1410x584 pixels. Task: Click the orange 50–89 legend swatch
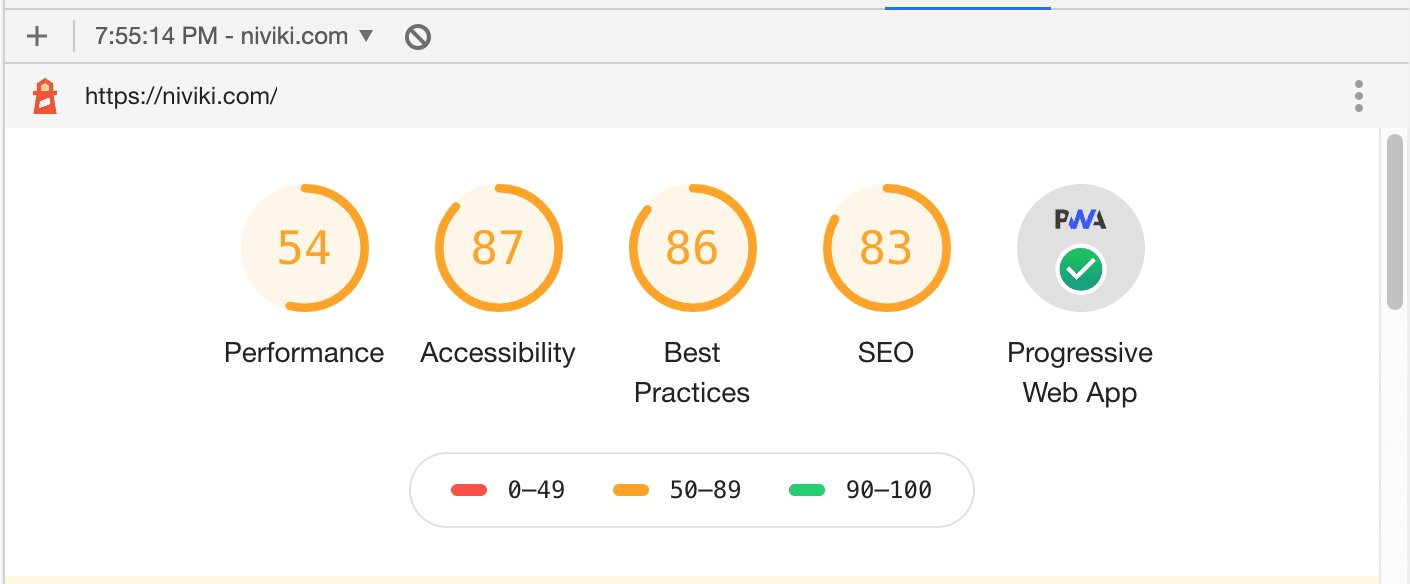point(631,490)
